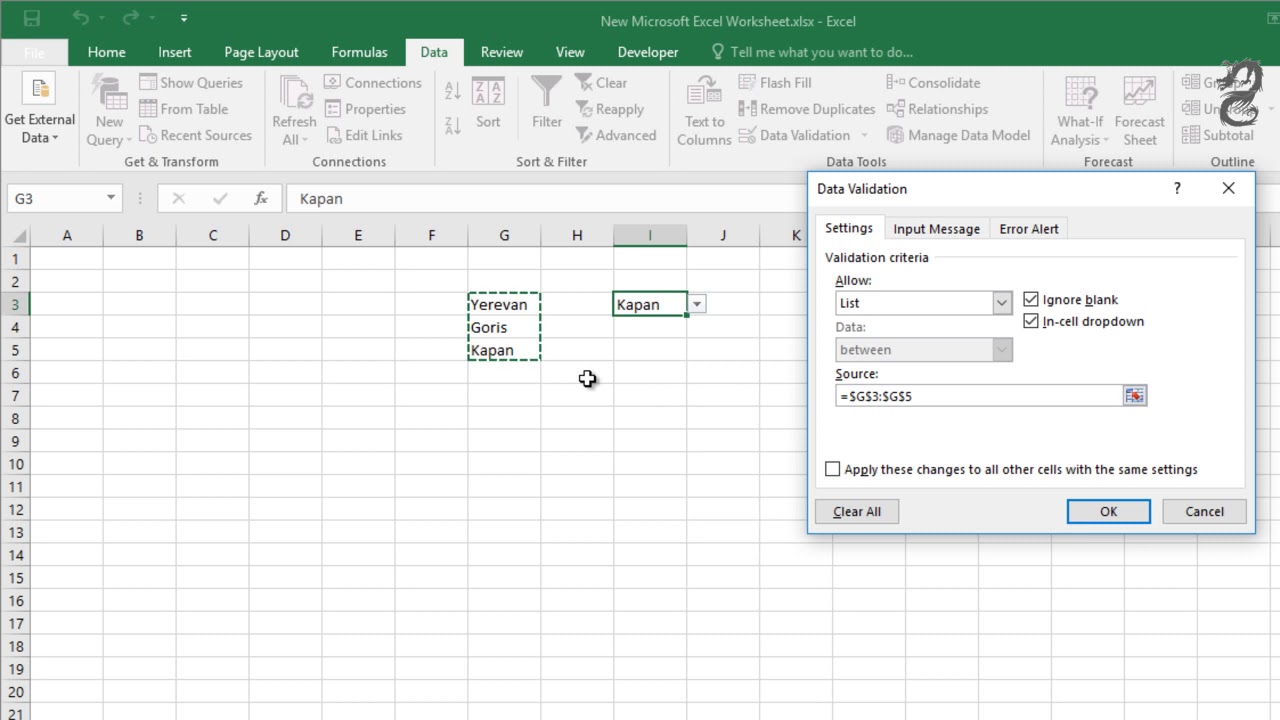The image size is (1280, 720).
Task: Click the Undo arrow in the Quick Access Toolbar
Action: point(81,18)
